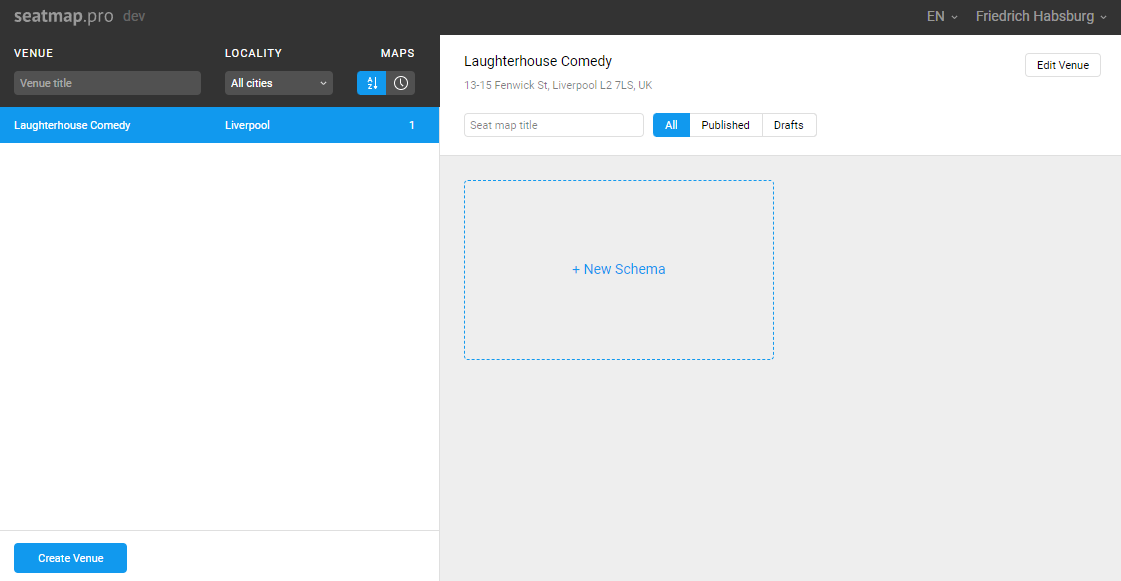The width and height of the screenshot is (1121, 581).
Task: Click the venue address 13-15 Fenwick St
Action: (x=558, y=85)
